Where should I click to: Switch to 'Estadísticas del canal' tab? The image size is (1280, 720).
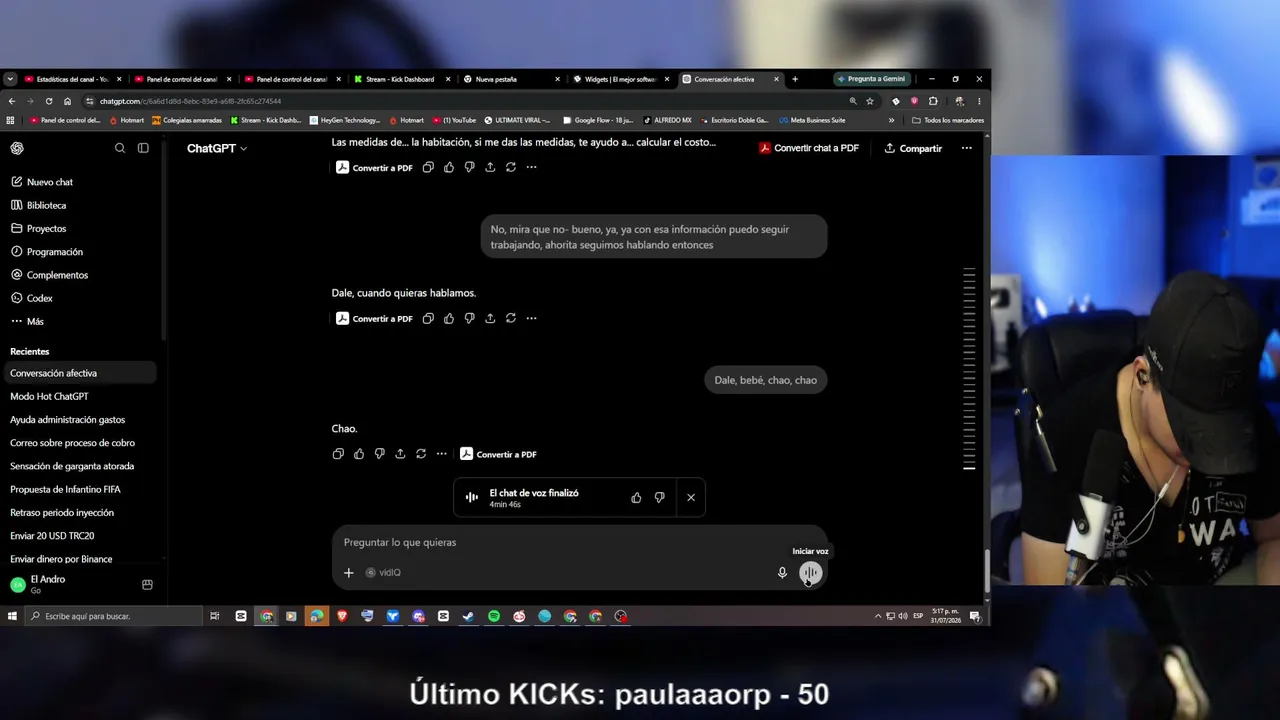pyautogui.click(x=73, y=79)
